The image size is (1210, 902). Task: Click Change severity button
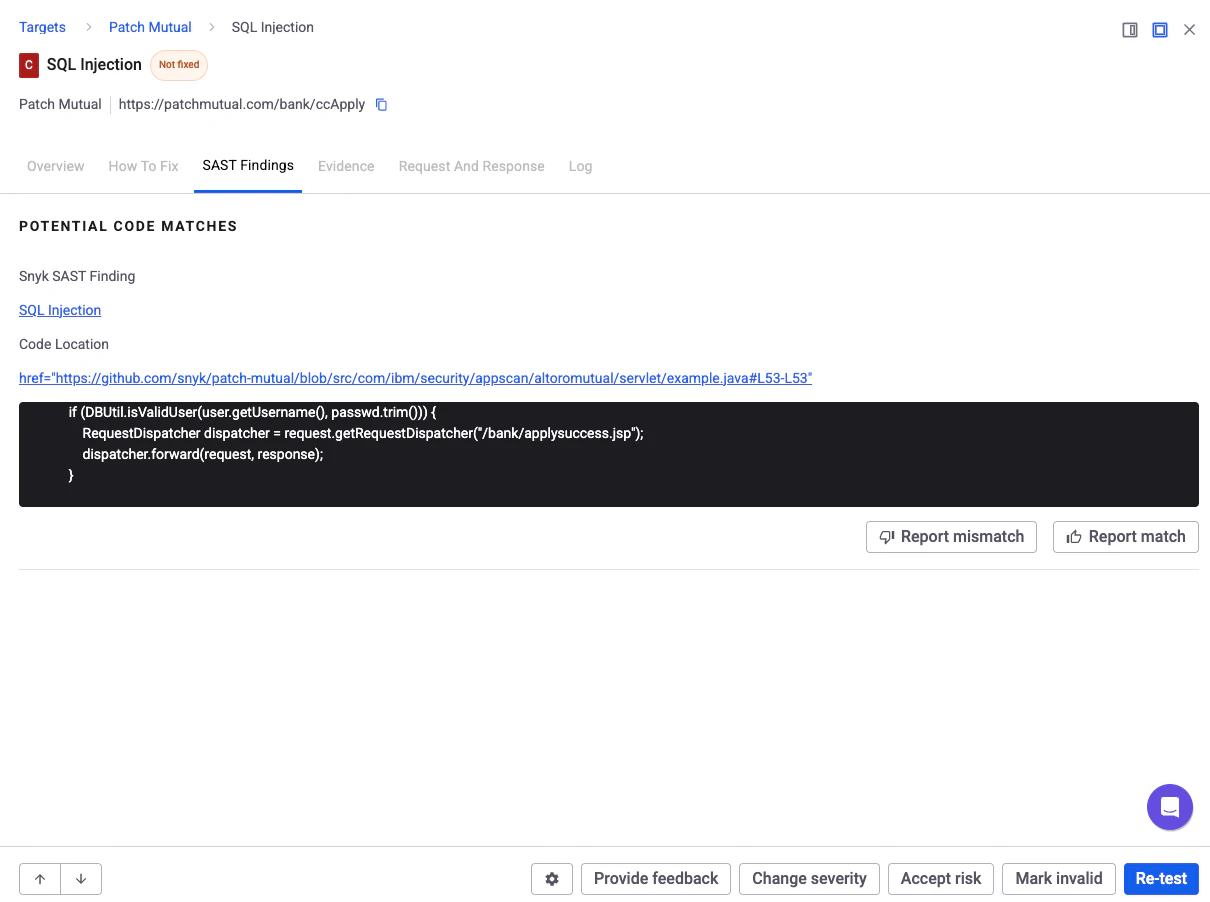pos(809,879)
